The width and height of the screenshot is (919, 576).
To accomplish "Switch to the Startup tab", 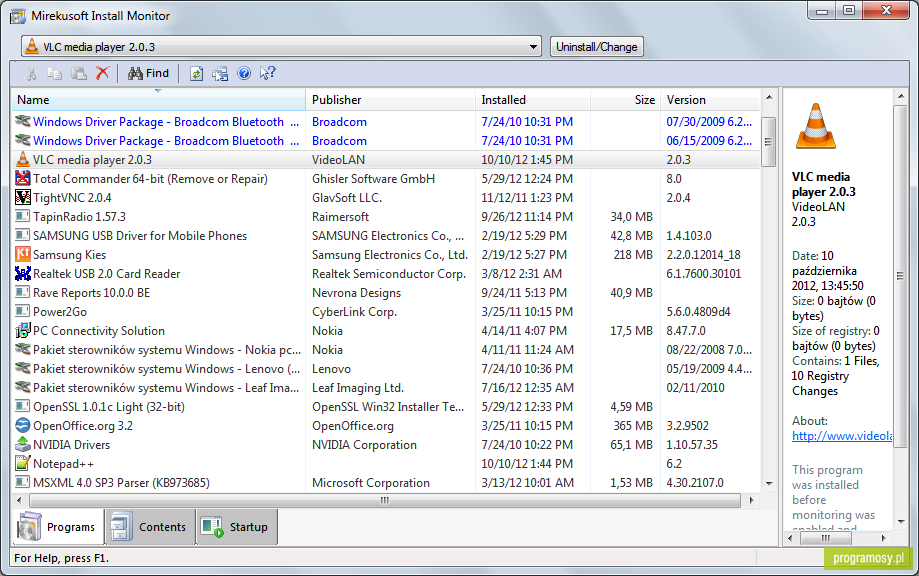I will [236, 527].
